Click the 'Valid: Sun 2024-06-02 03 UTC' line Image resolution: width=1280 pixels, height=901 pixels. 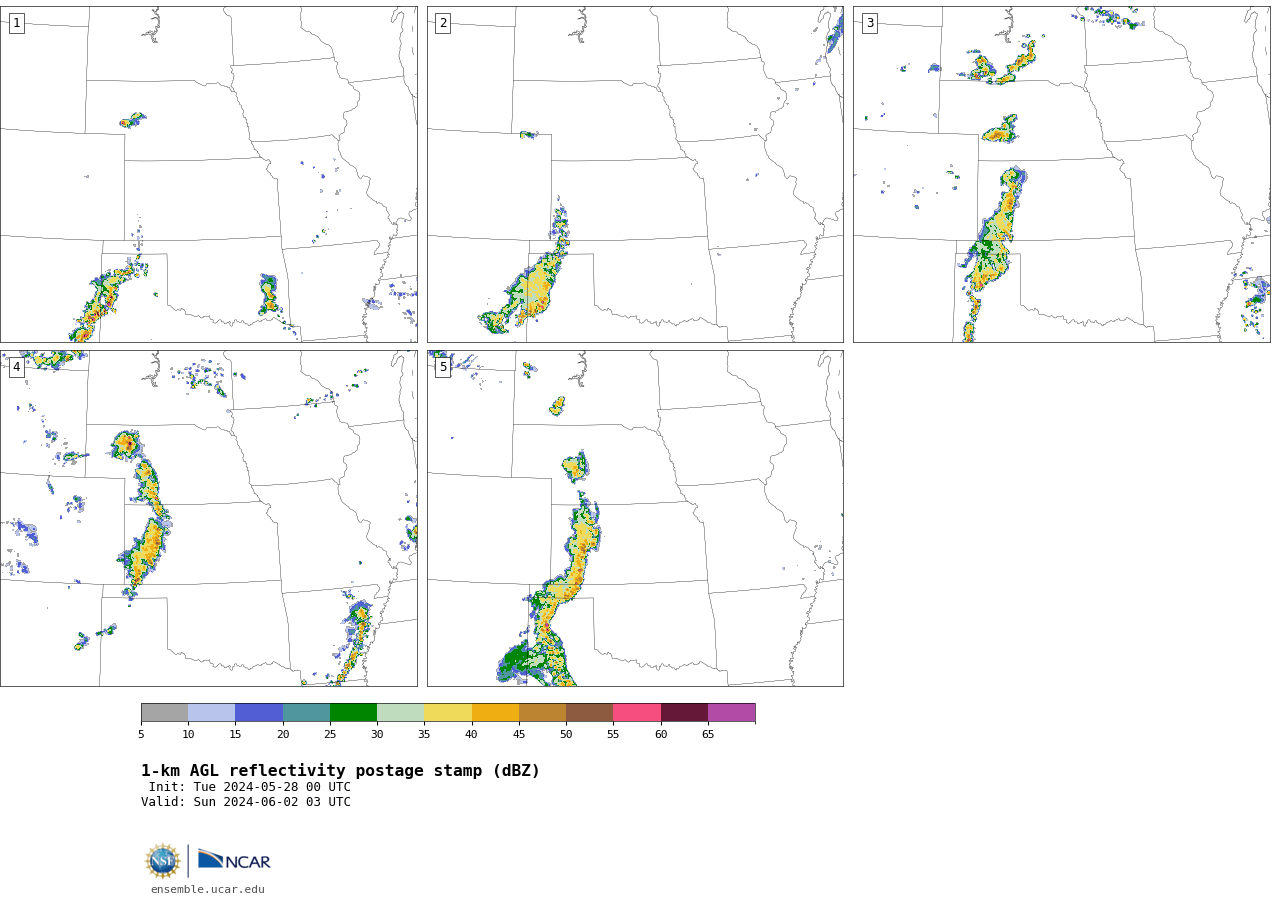pos(246,802)
